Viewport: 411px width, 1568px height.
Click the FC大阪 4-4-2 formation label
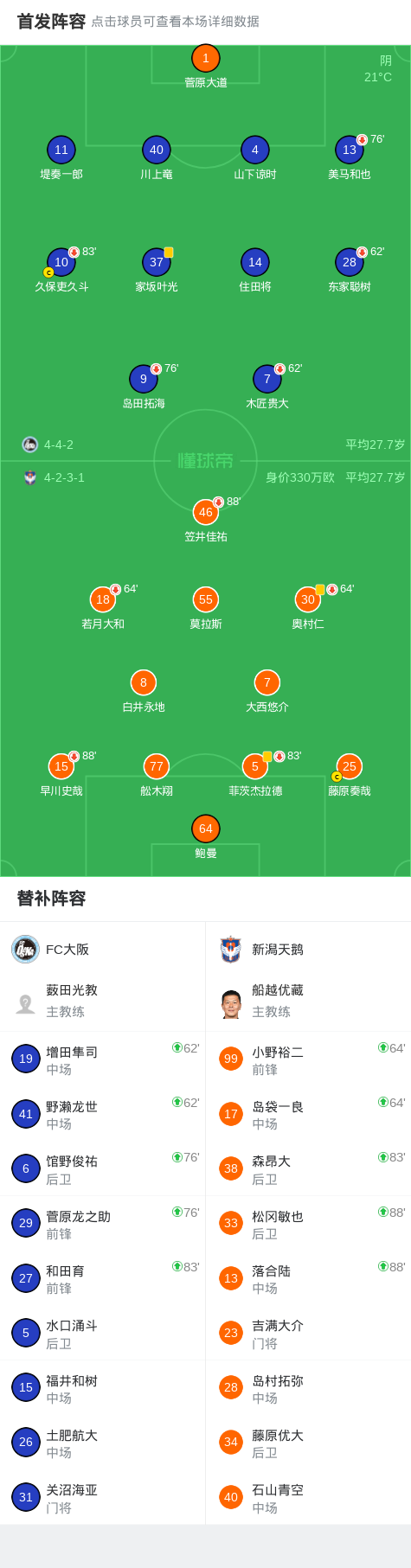pyautogui.click(x=59, y=445)
